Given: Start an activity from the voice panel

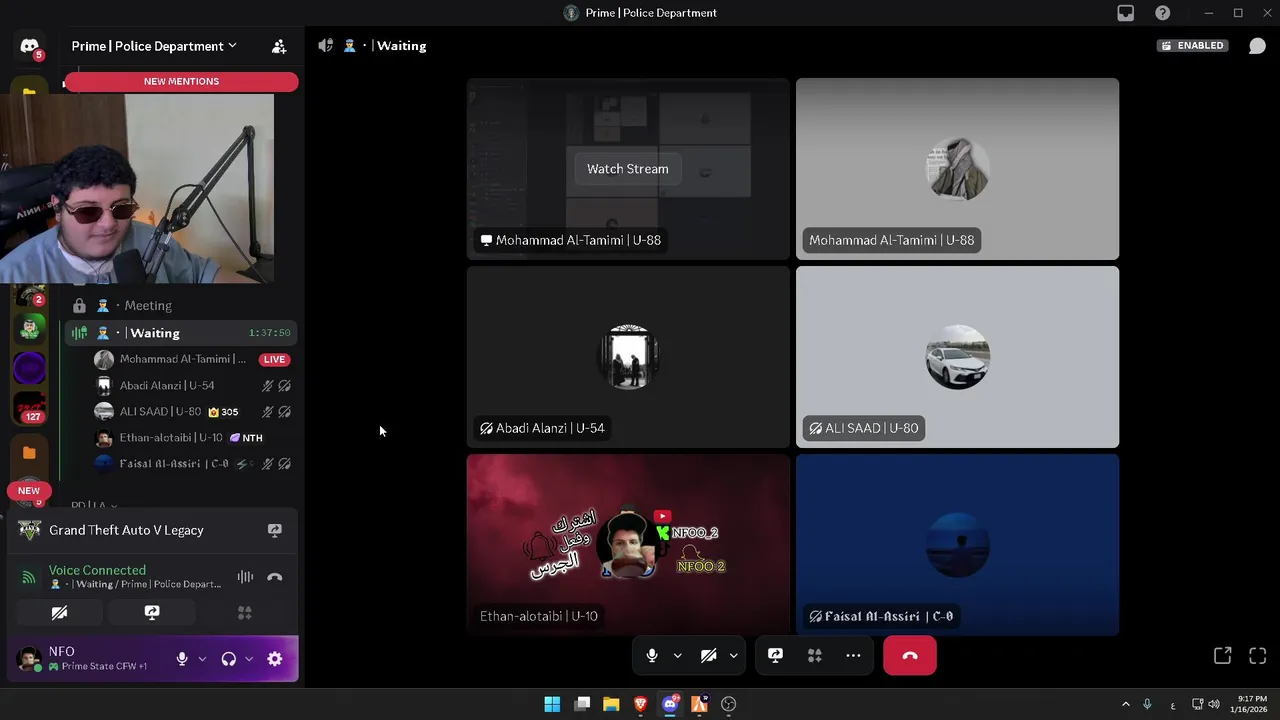Looking at the screenshot, I should pyautogui.click(x=245, y=613).
